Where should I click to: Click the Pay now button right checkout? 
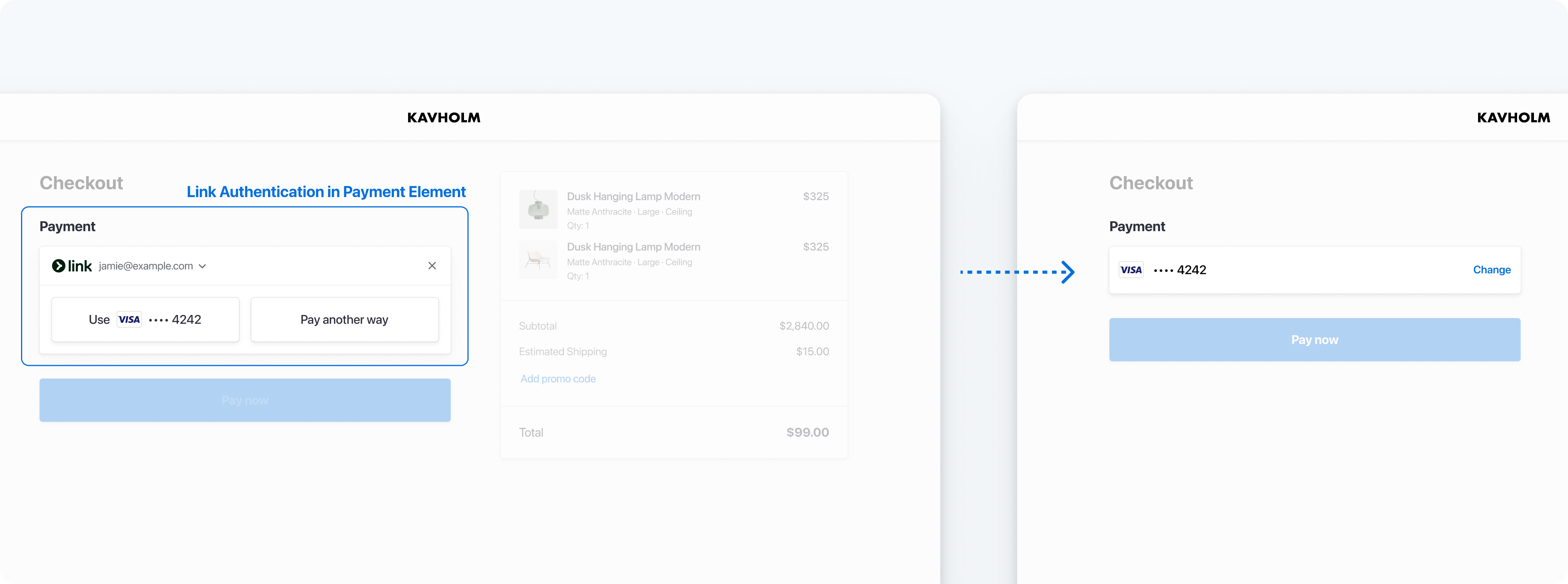tap(1314, 339)
